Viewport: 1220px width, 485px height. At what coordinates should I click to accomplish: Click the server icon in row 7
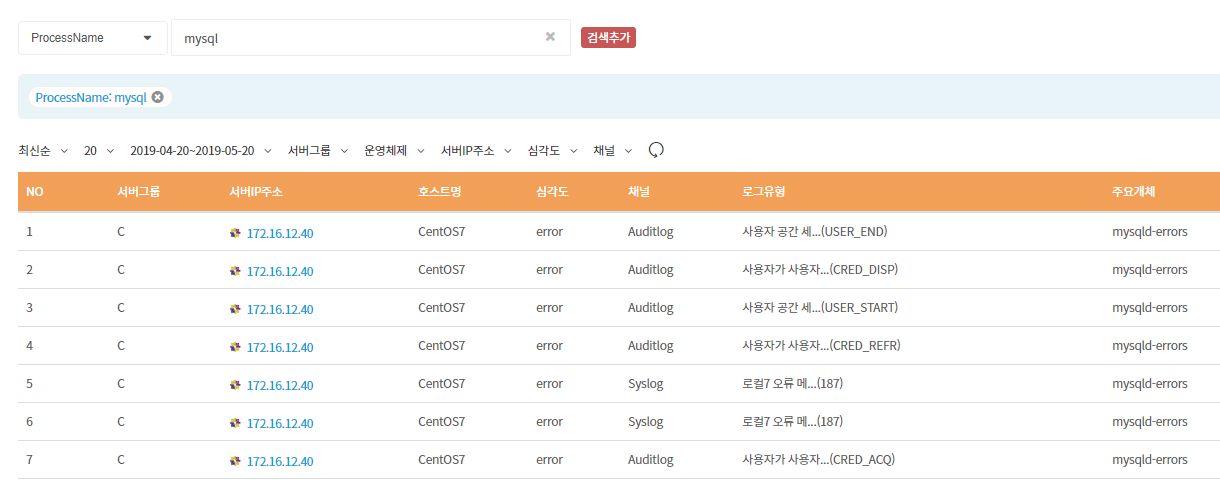tap(235, 460)
